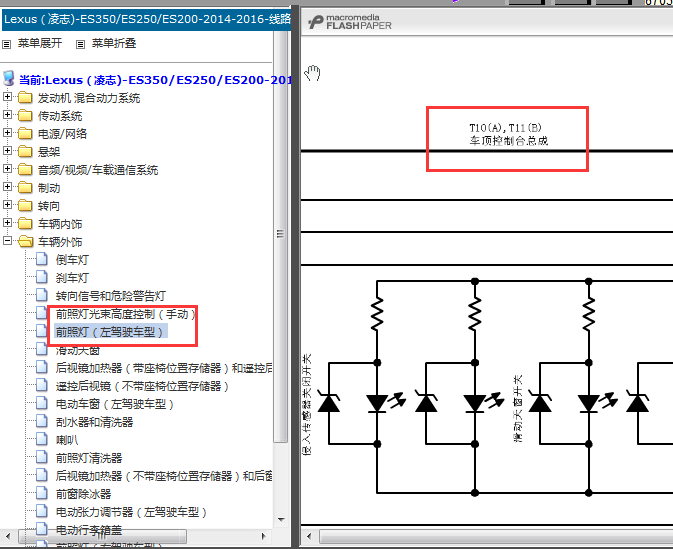Open the 倒车灯 document
The image size is (673, 549).
[72, 260]
